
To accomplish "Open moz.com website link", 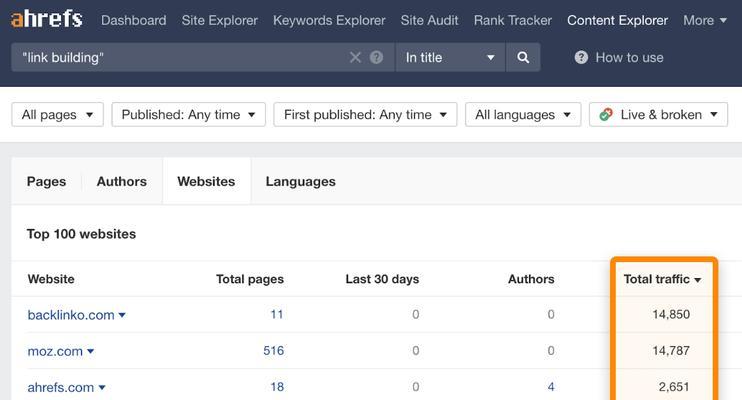I will (x=55, y=351).
